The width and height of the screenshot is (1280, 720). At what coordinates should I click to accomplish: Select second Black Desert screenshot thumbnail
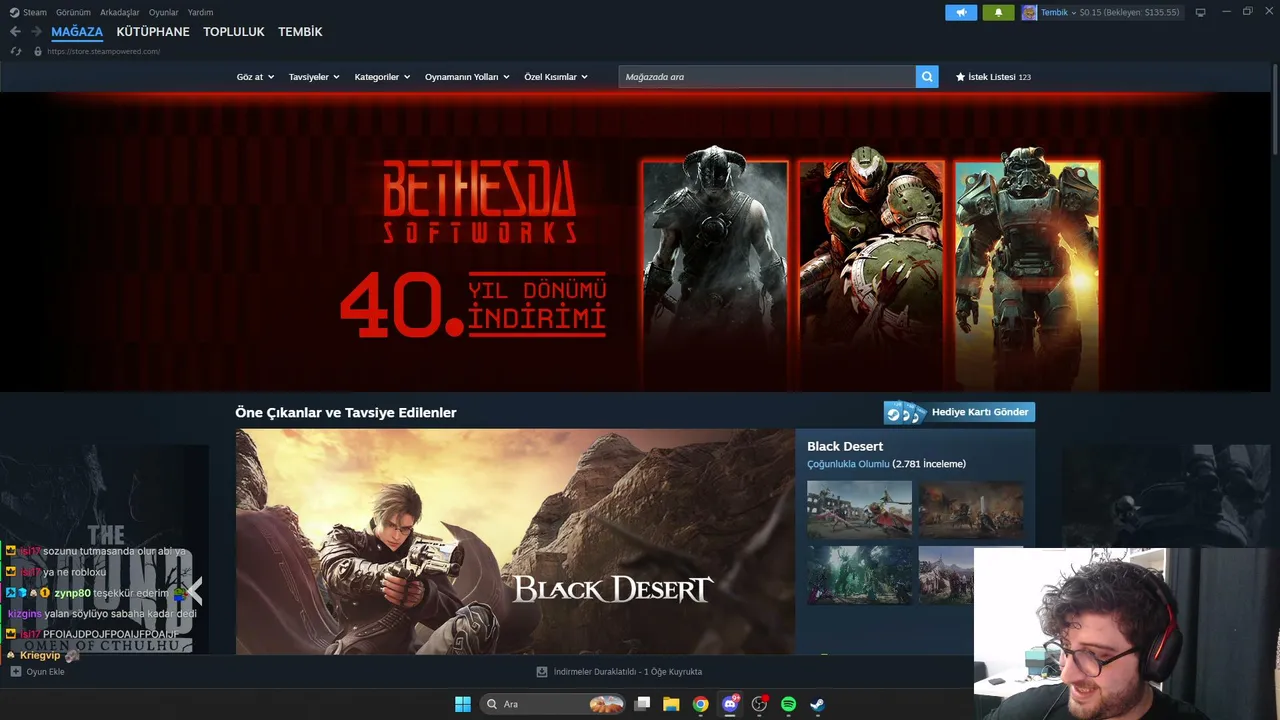pos(971,508)
